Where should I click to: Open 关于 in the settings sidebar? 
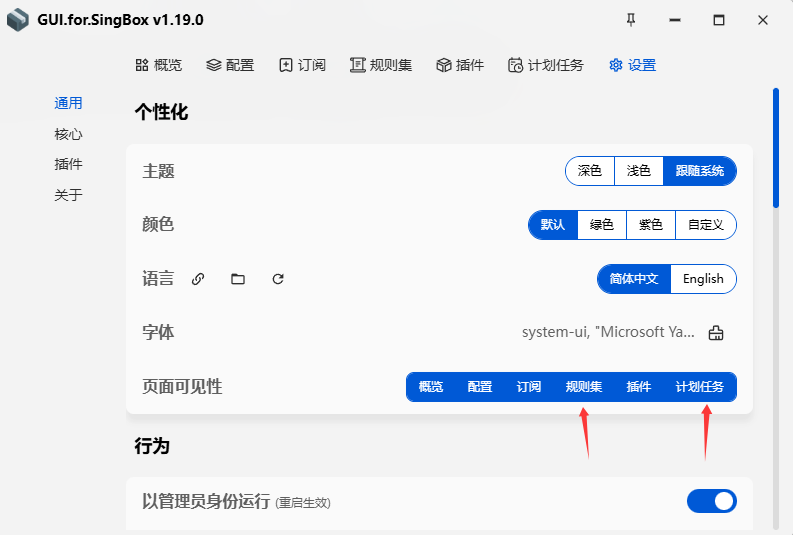68,195
